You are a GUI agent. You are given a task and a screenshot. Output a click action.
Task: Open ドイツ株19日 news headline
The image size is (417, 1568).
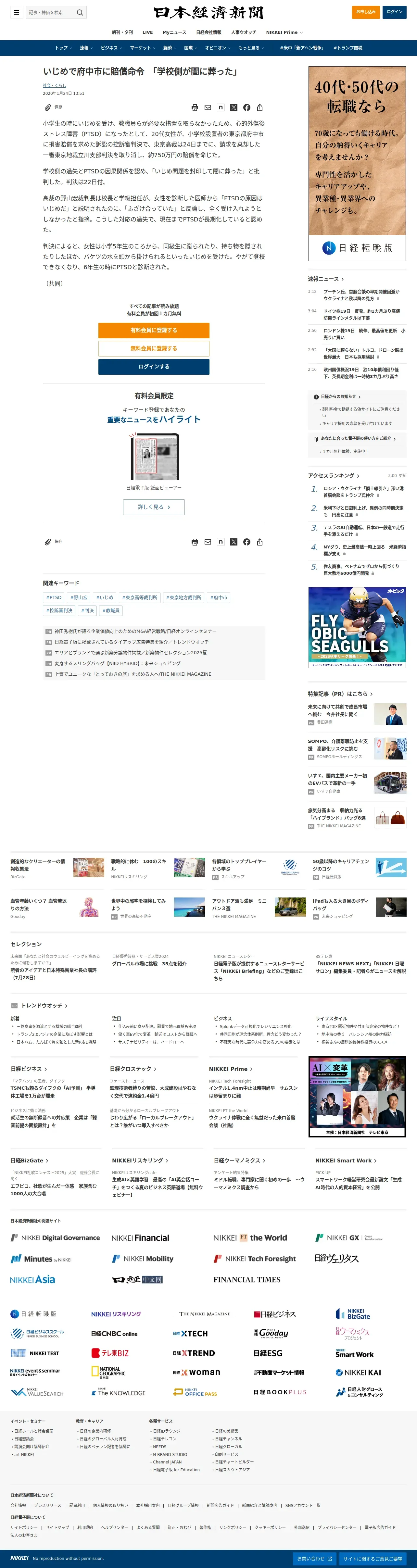(361, 315)
